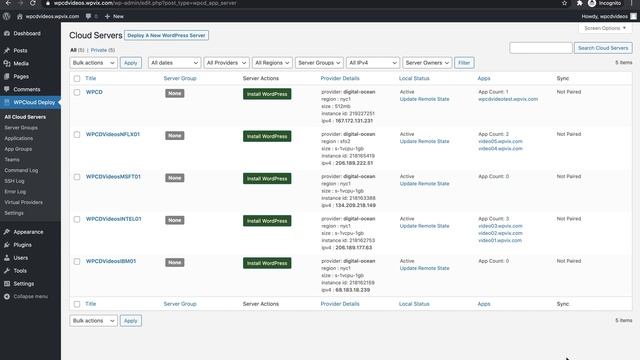
Task: Open the All Providers dropdown
Action: [226, 63]
